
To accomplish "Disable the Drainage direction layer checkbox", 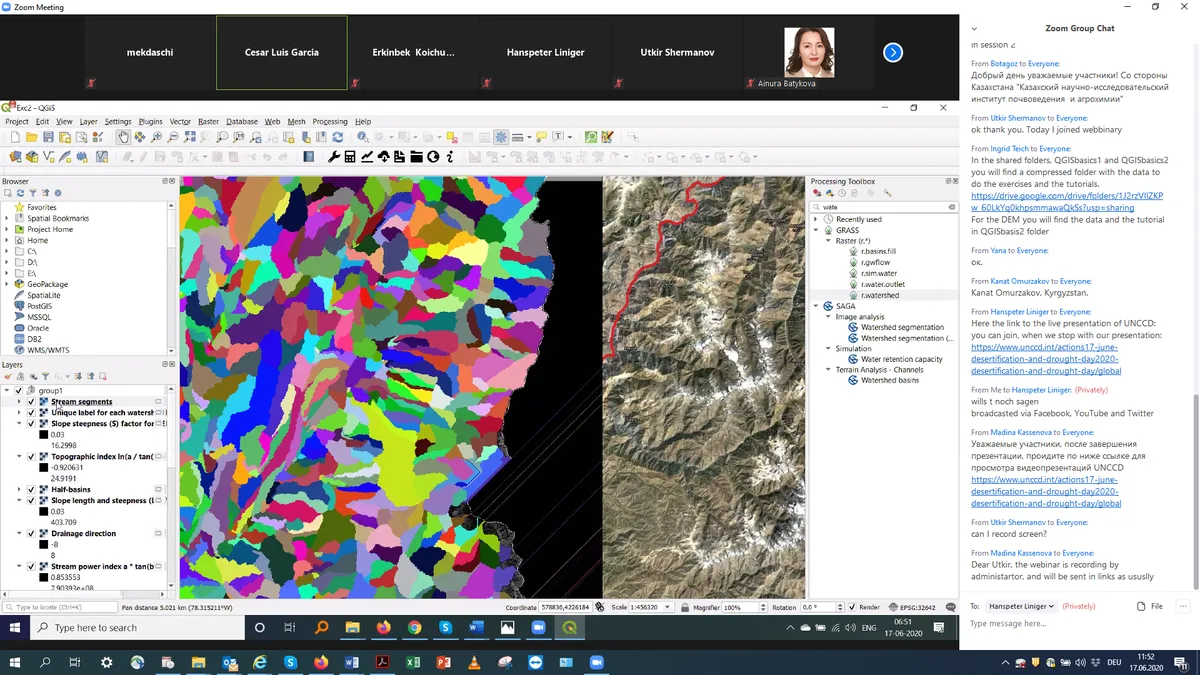I will pos(31,534).
